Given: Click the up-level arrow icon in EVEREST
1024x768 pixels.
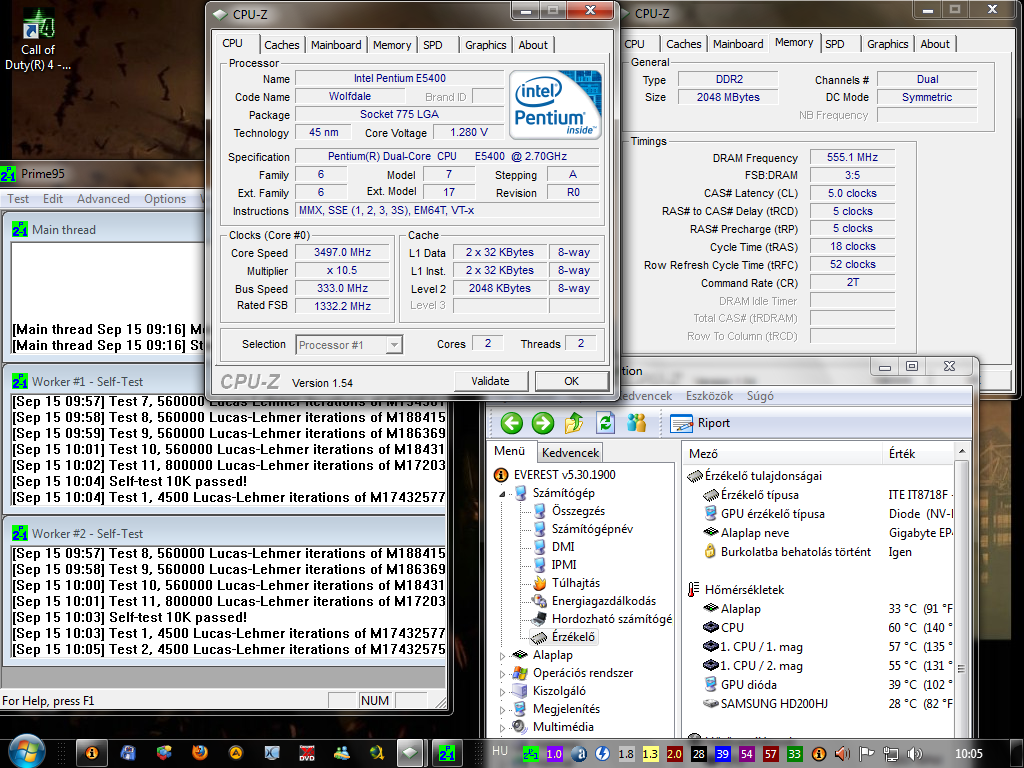Looking at the screenshot, I should coord(573,423).
